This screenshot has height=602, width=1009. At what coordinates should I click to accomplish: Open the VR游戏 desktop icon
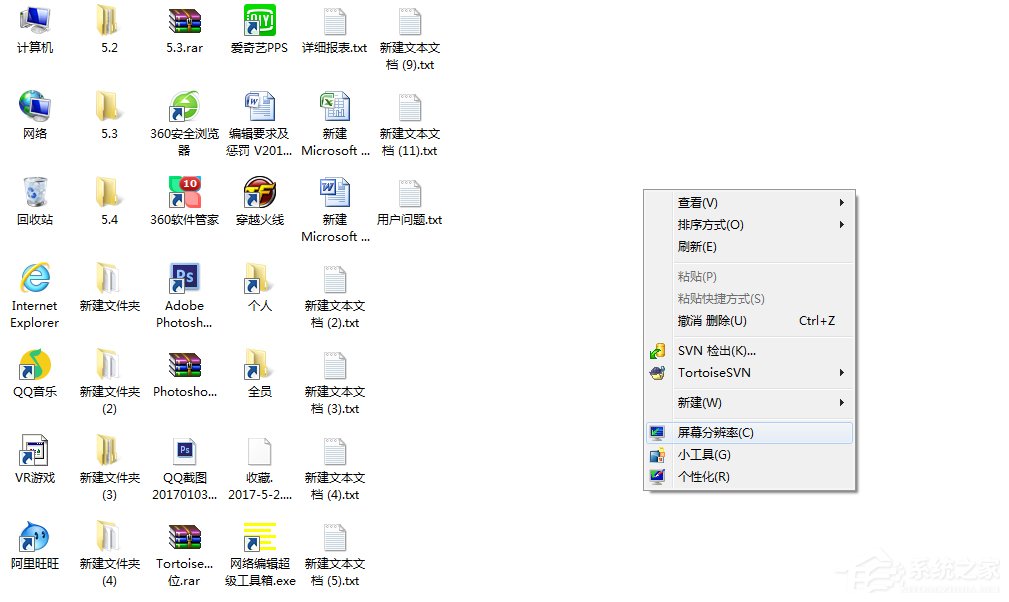(35, 453)
